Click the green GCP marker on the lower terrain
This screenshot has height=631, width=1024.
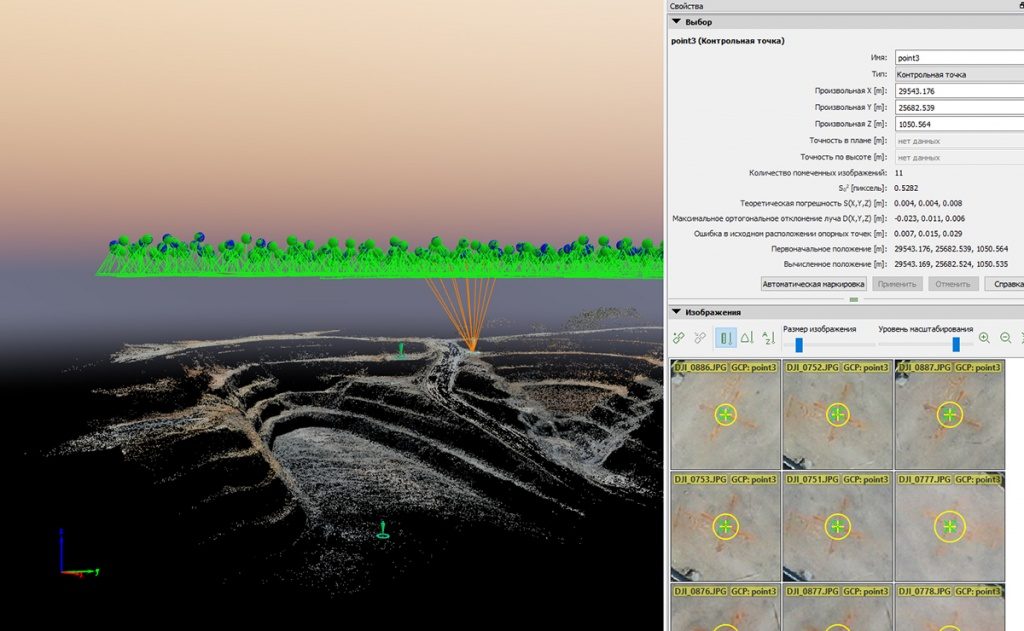(x=383, y=530)
